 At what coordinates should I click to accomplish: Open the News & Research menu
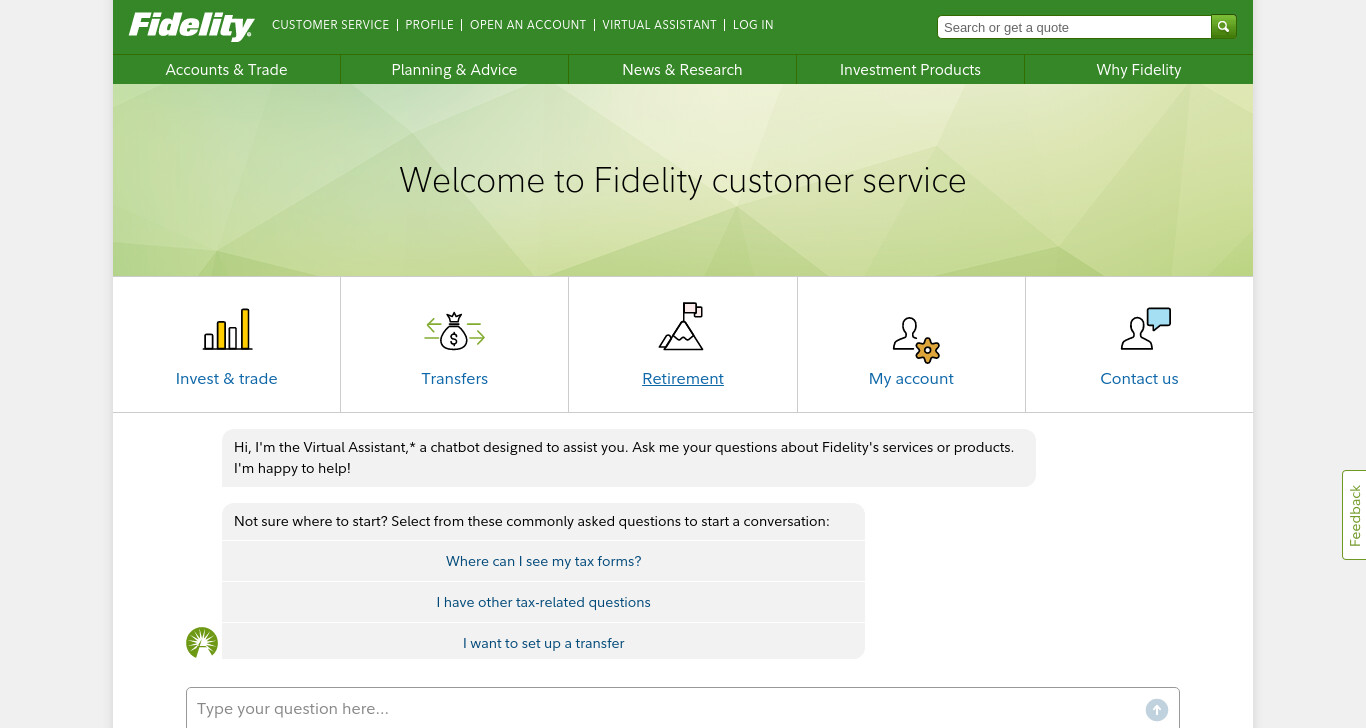682,70
